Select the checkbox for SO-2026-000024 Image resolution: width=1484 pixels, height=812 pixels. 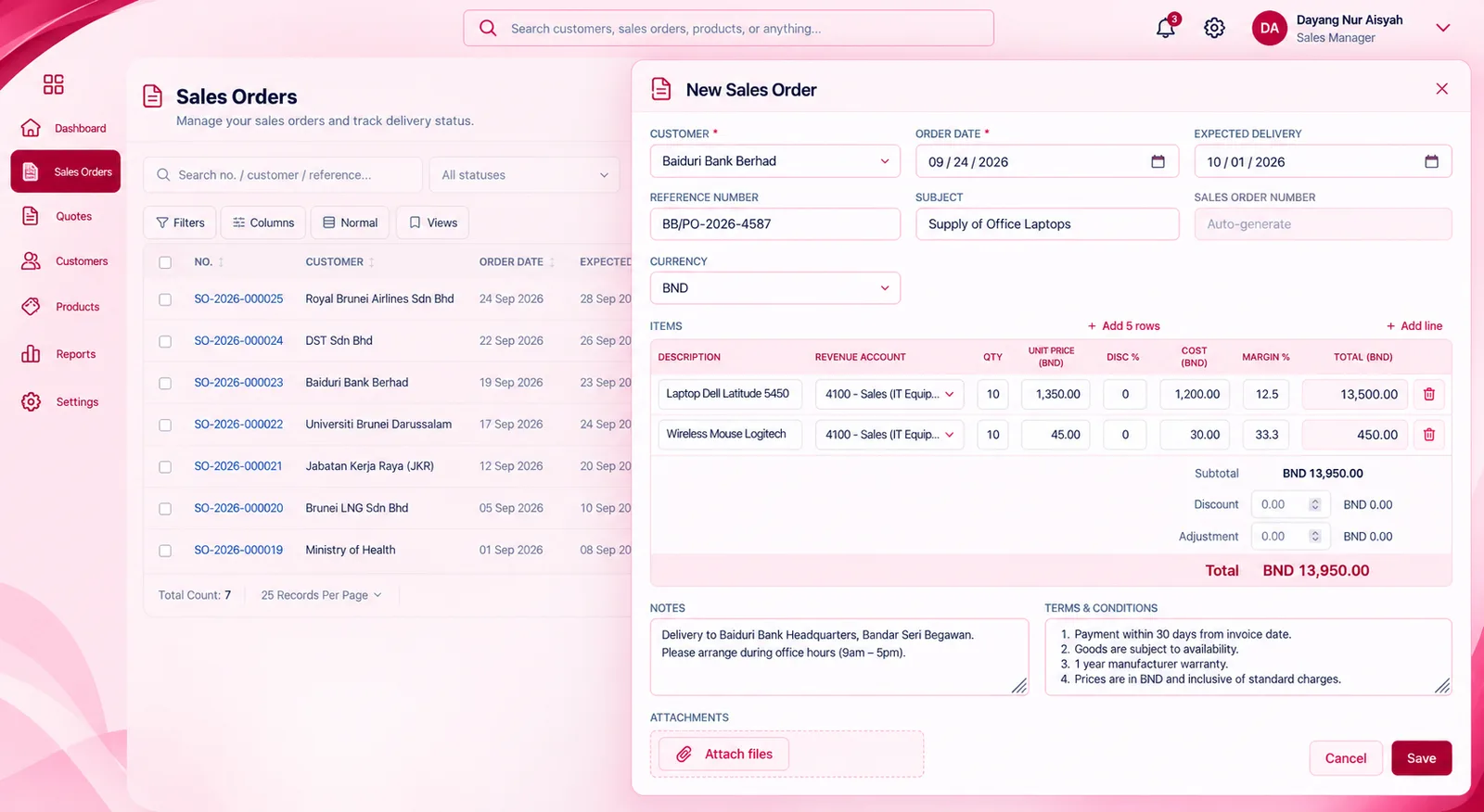tap(165, 341)
